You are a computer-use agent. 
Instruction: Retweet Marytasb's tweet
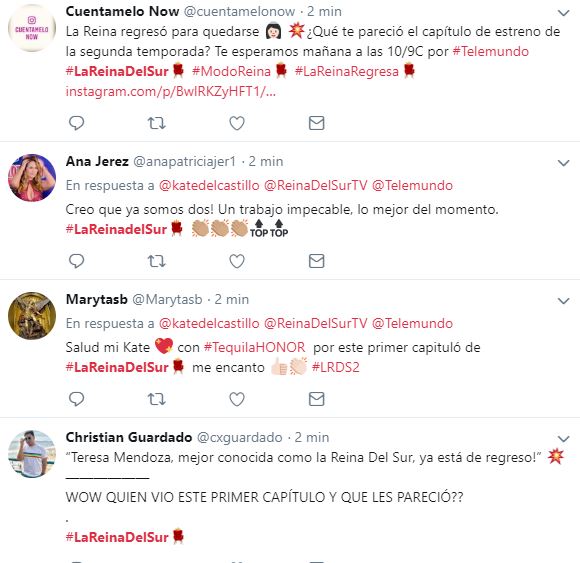point(156,399)
